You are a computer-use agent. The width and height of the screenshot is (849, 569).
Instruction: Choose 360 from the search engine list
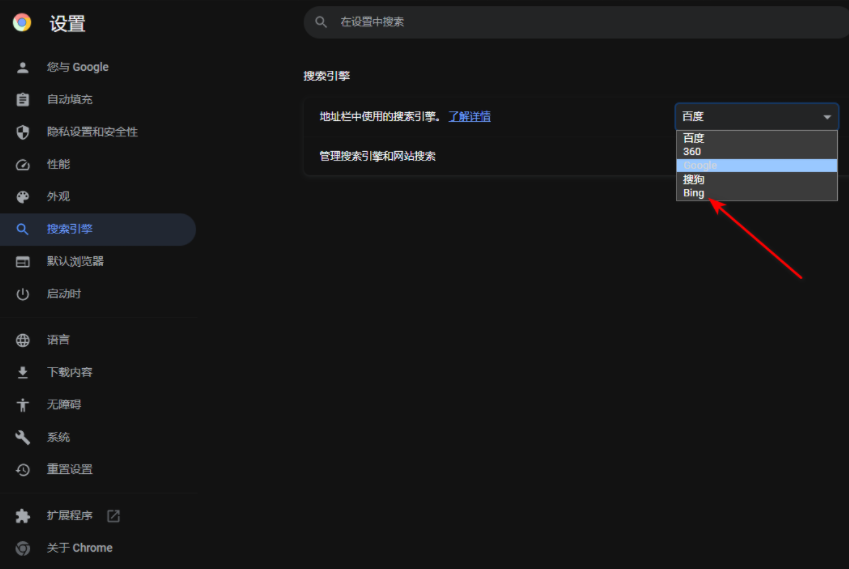click(x=756, y=152)
